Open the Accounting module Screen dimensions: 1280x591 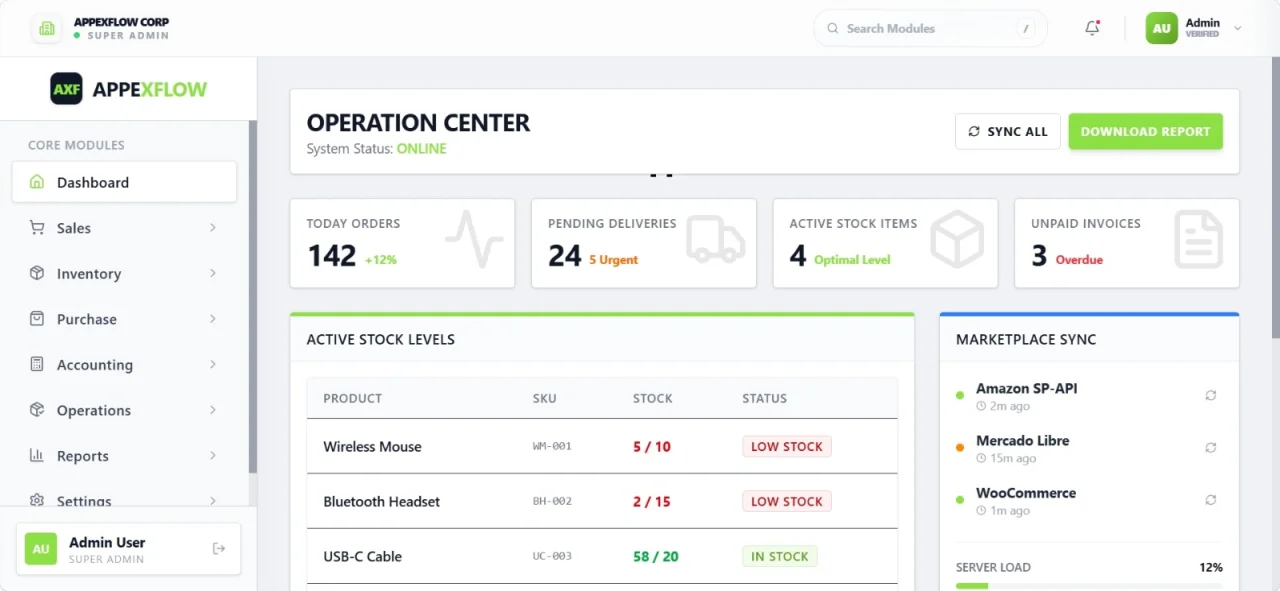125,364
